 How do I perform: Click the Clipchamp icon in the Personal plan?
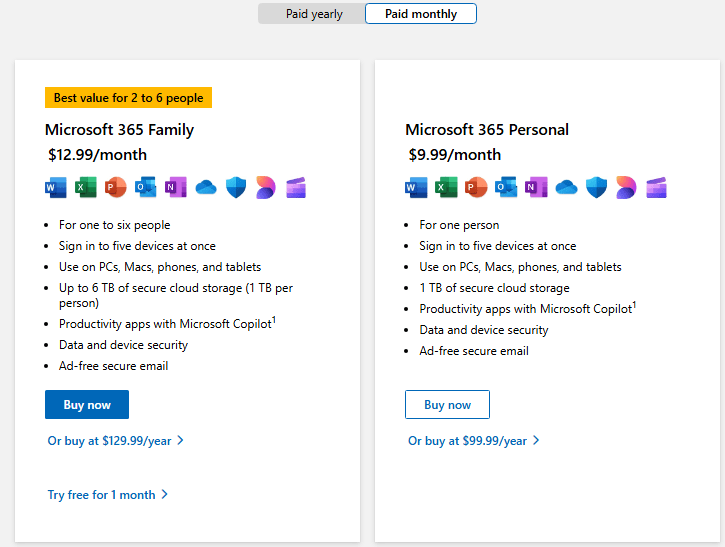[x=656, y=188]
